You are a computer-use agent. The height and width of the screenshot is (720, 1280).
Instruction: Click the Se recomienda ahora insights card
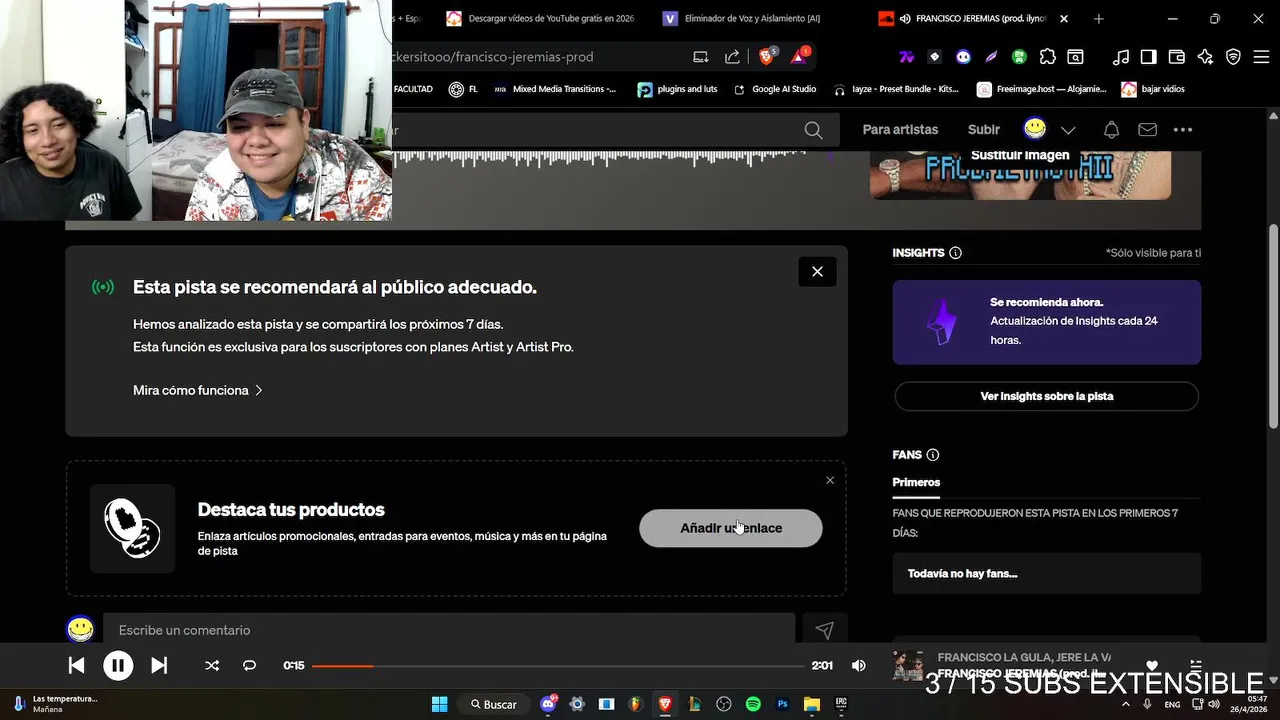(x=1047, y=322)
